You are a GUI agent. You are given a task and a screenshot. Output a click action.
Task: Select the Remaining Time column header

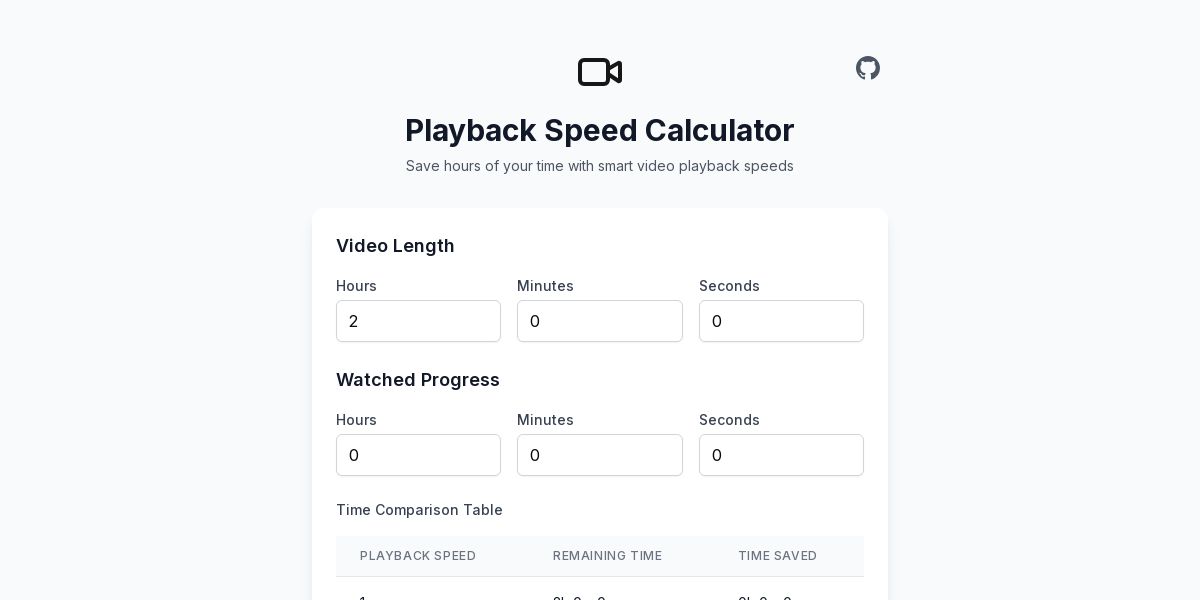tap(607, 556)
